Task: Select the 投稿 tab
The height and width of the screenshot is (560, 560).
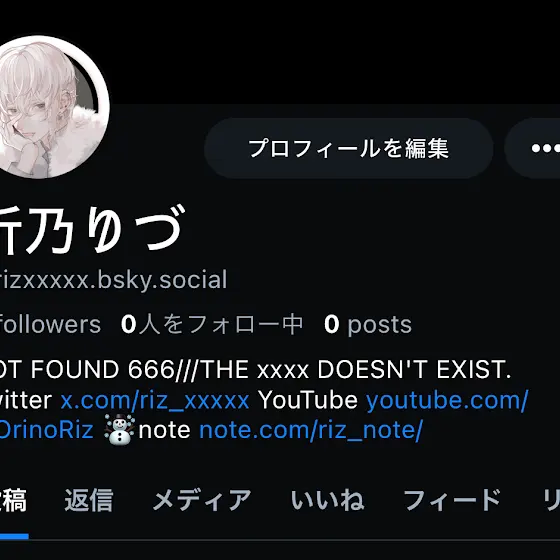Action: click(13, 500)
